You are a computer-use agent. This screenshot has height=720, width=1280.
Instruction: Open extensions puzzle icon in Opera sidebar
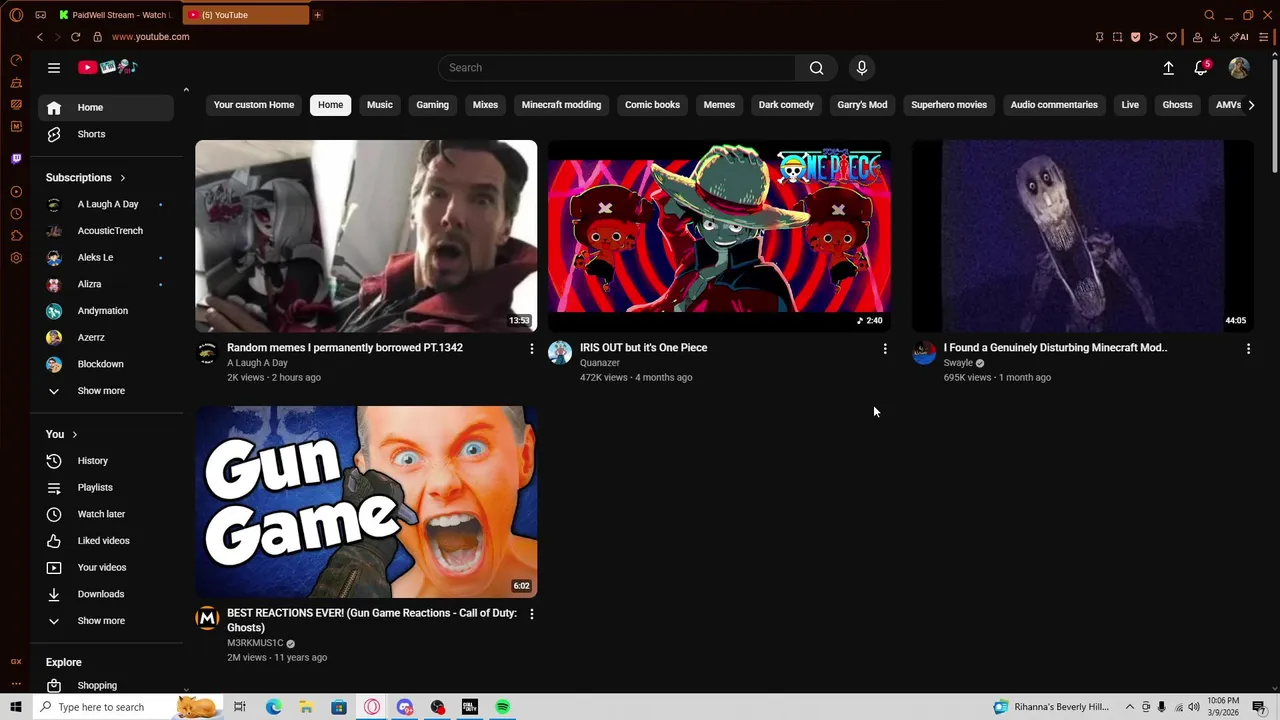[16, 236]
